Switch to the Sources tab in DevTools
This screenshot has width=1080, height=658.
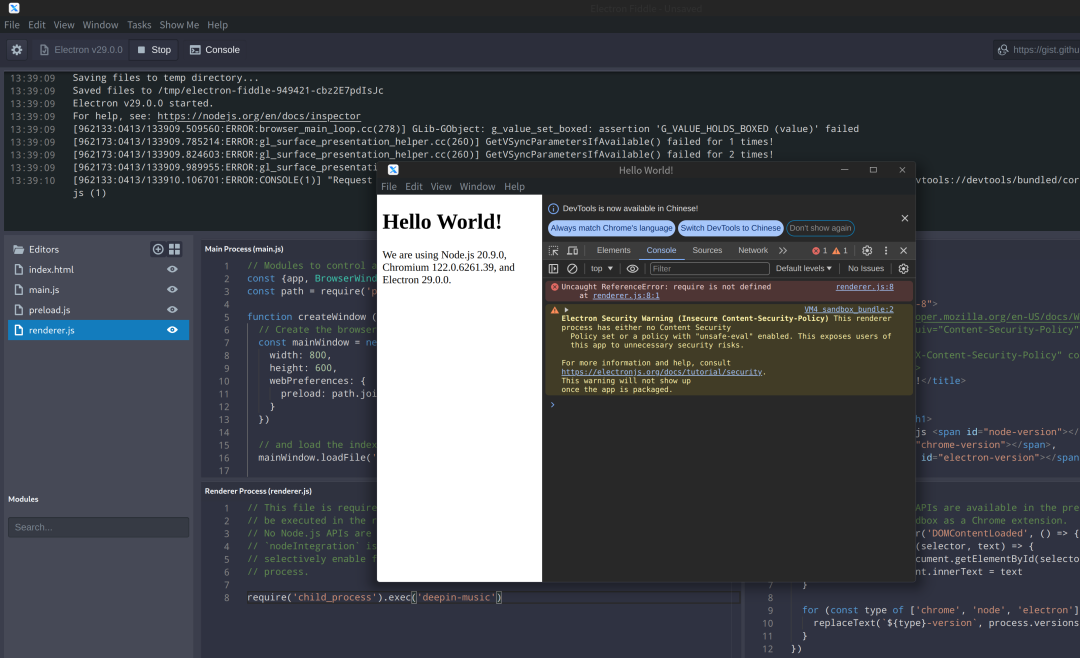point(707,250)
